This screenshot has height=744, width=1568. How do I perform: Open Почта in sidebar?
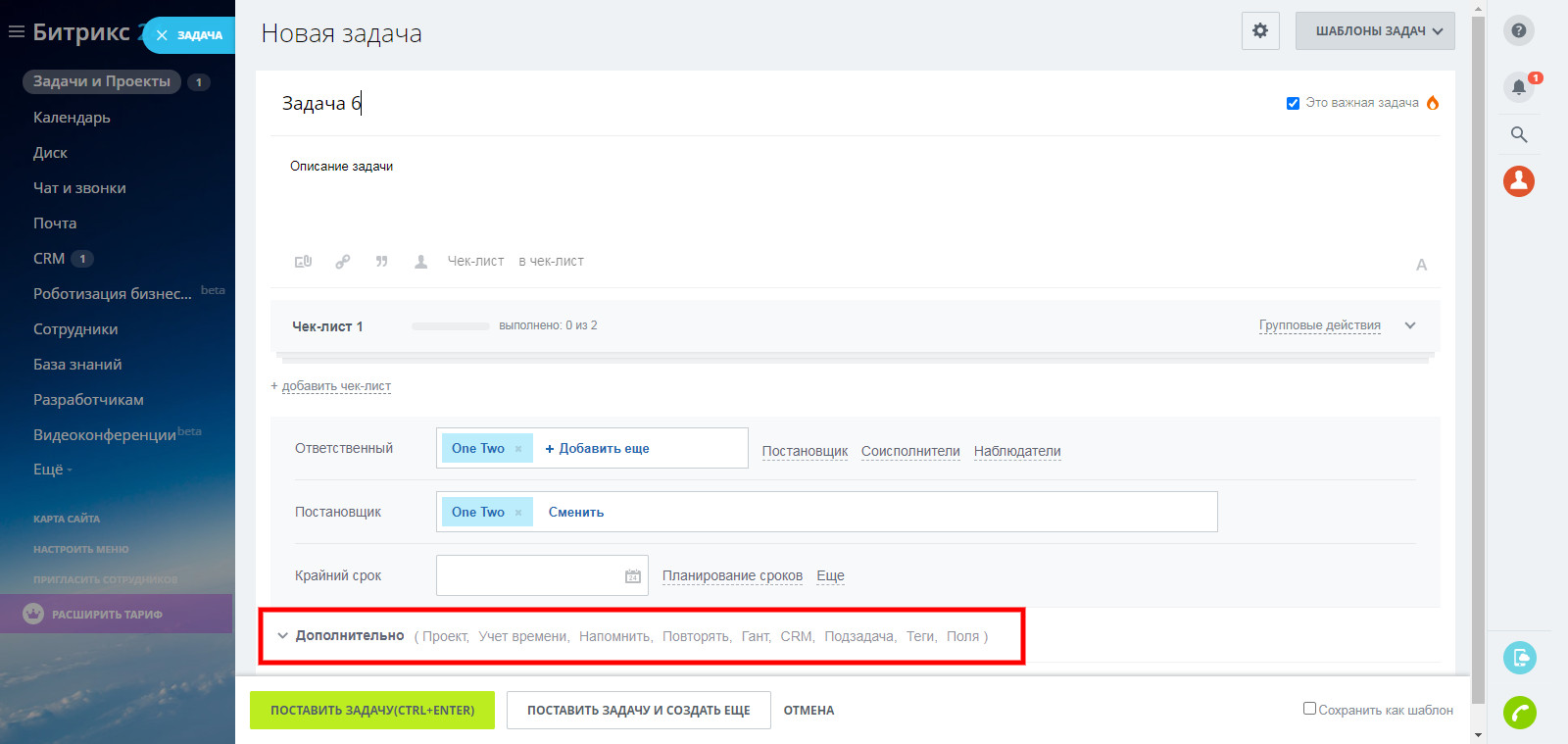click(x=55, y=223)
